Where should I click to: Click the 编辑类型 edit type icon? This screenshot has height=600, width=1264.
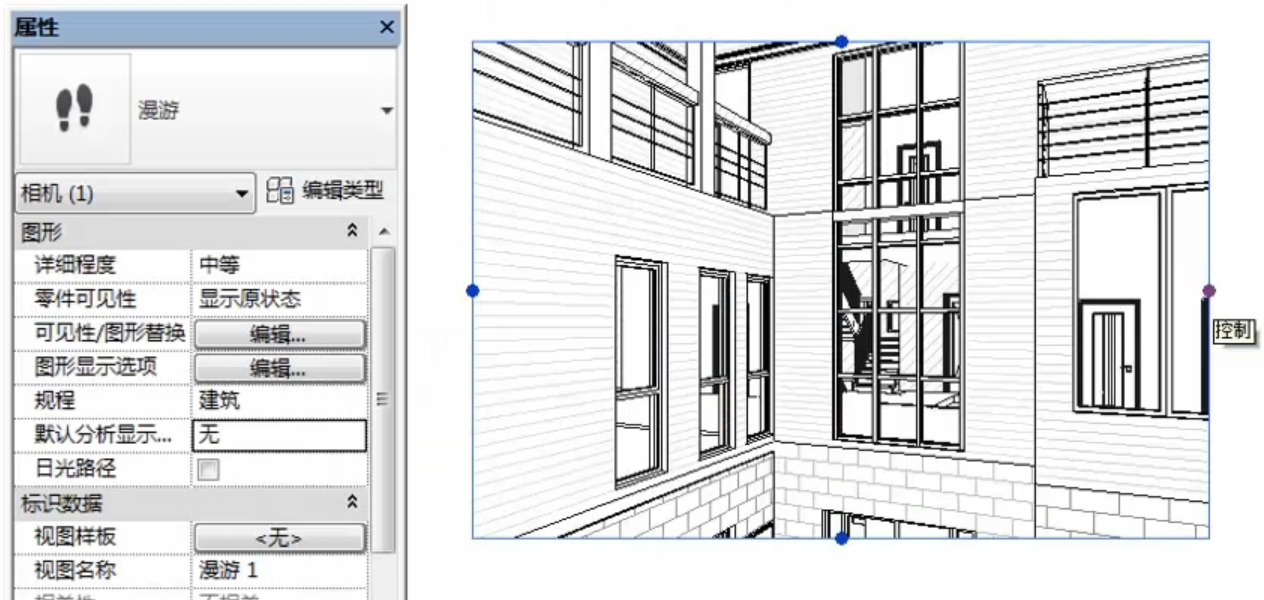(280, 191)
